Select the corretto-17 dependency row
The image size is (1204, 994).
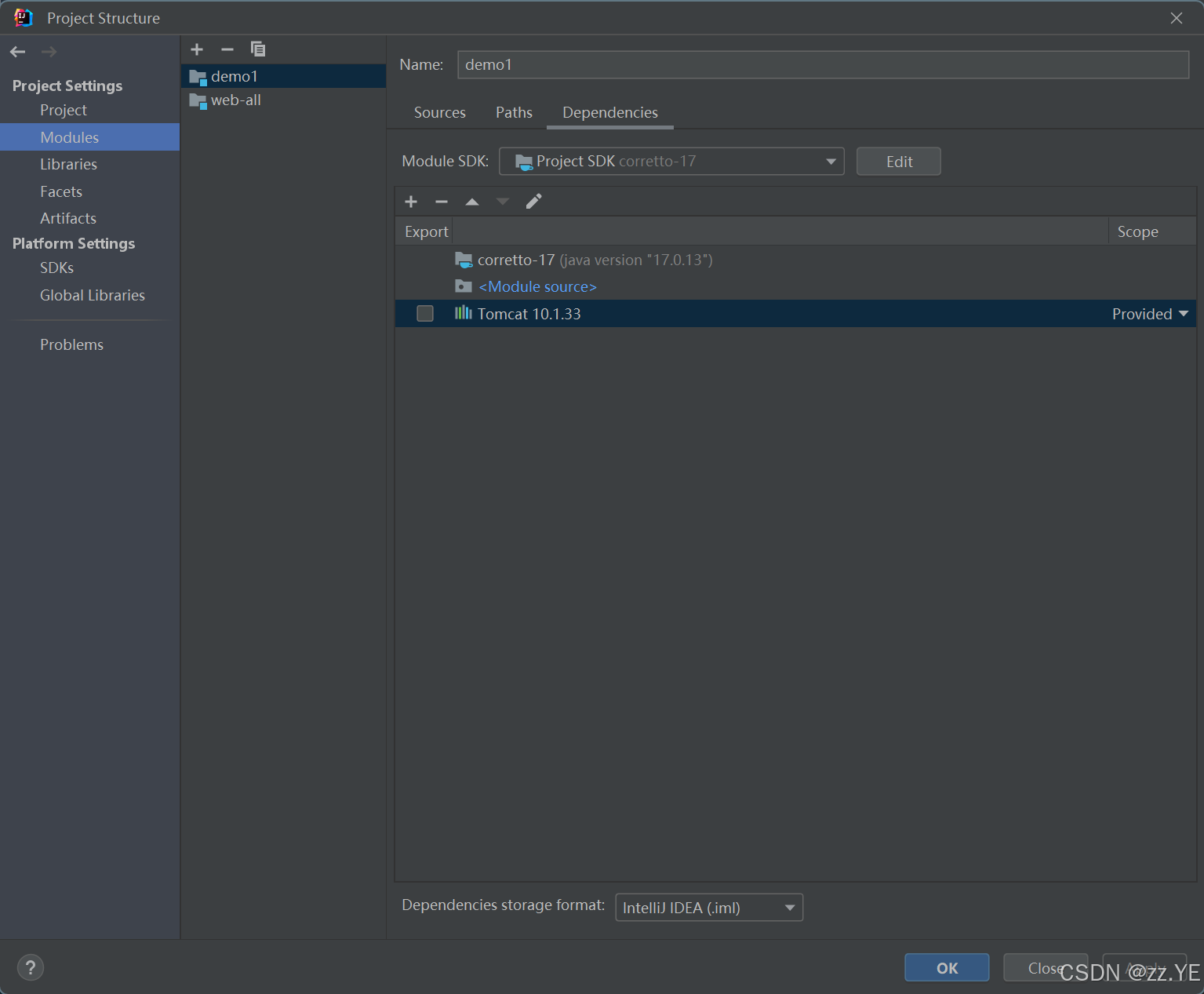coord(795,260)
